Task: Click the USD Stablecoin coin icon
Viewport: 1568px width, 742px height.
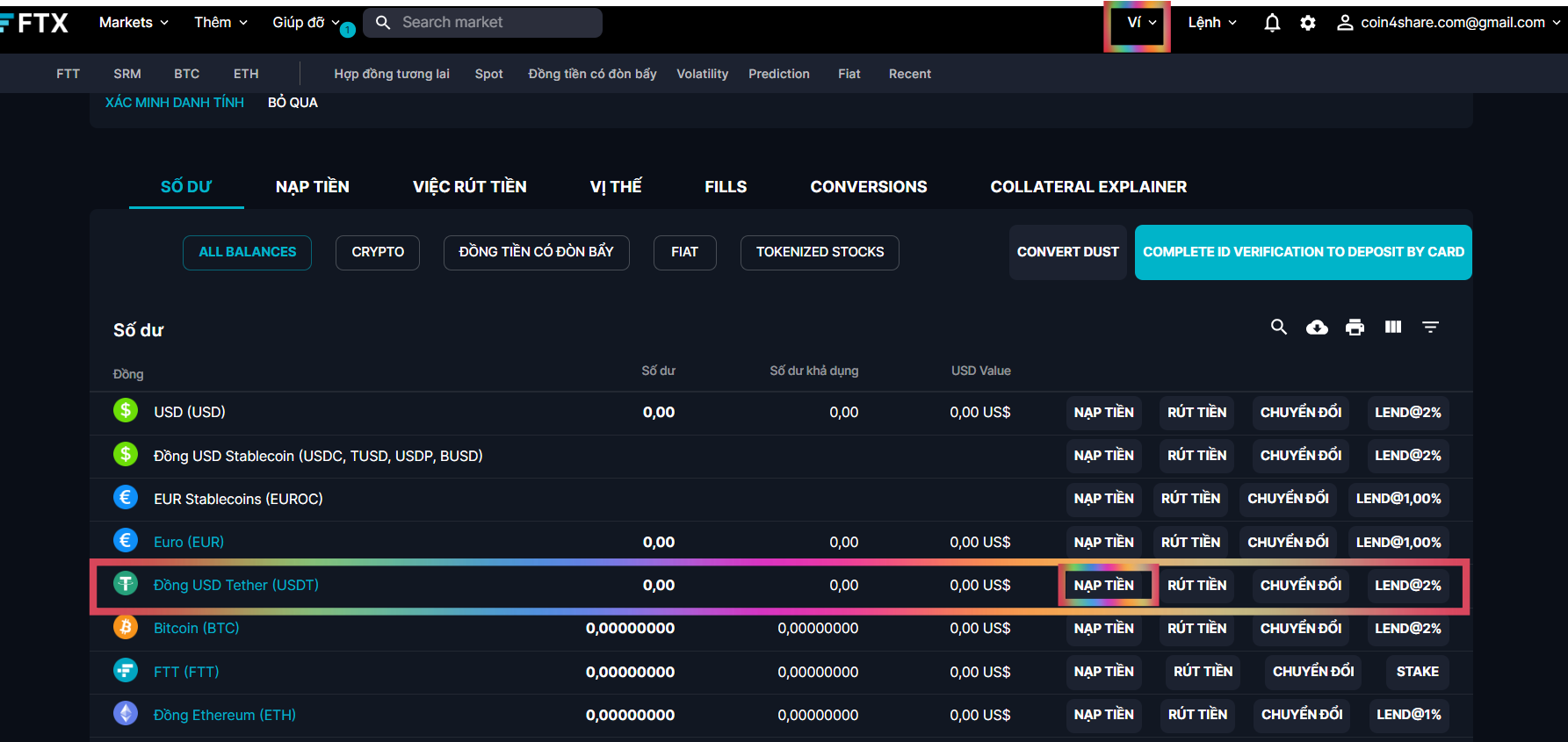Action: point(126,454)
